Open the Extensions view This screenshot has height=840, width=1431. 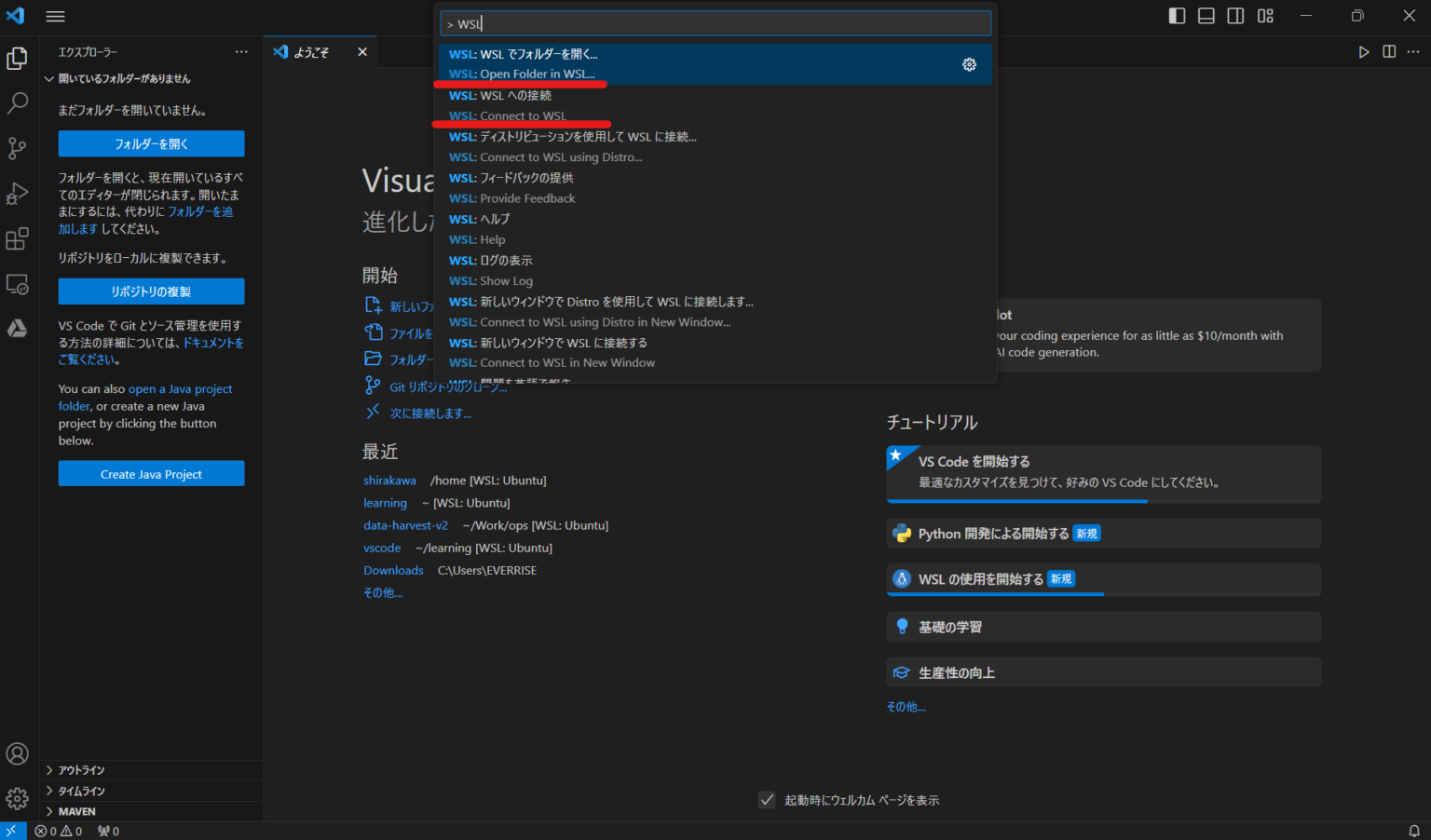pyautogui.click(x=18, y=238)
